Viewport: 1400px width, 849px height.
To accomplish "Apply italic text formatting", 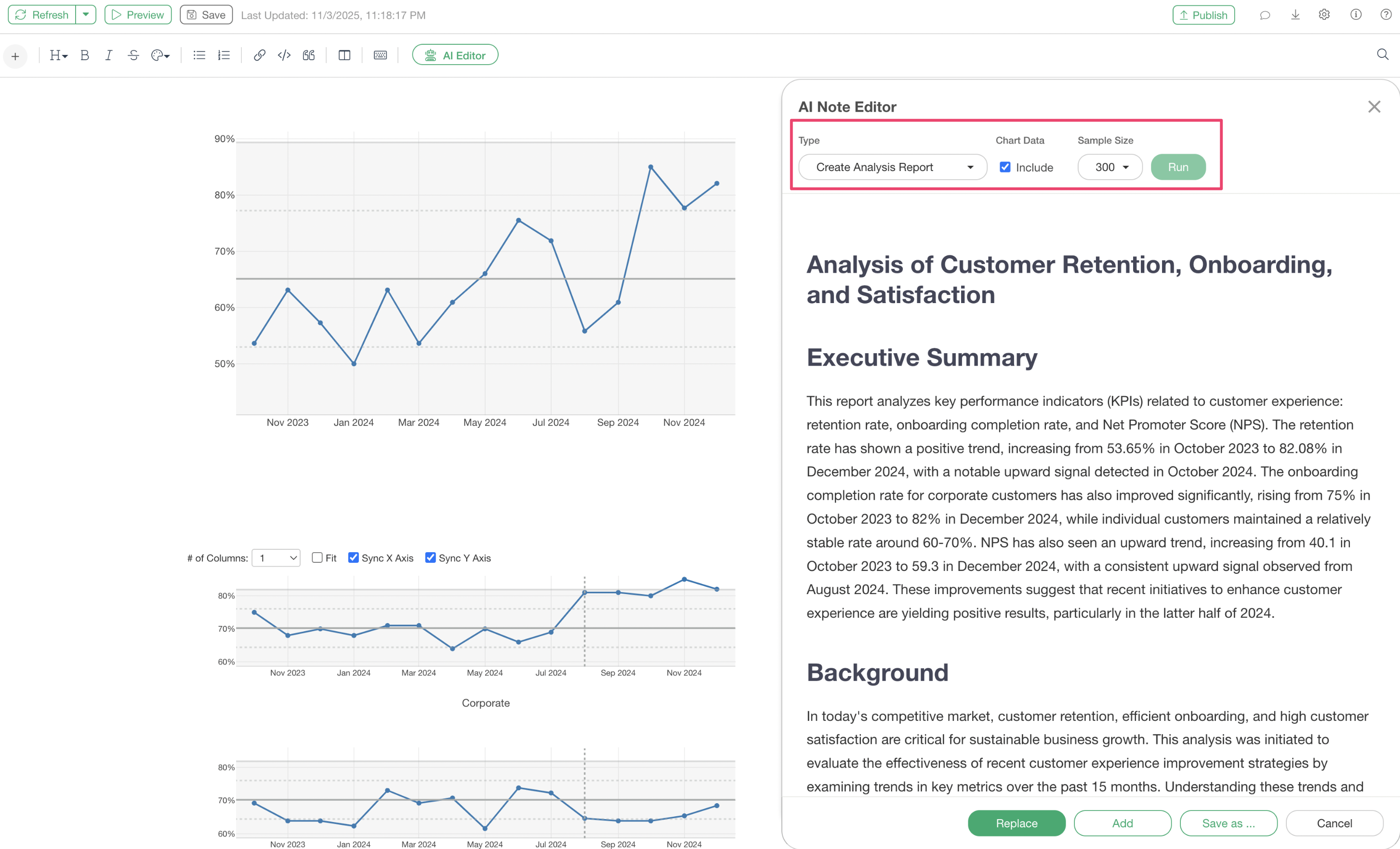I will point(108,55).
